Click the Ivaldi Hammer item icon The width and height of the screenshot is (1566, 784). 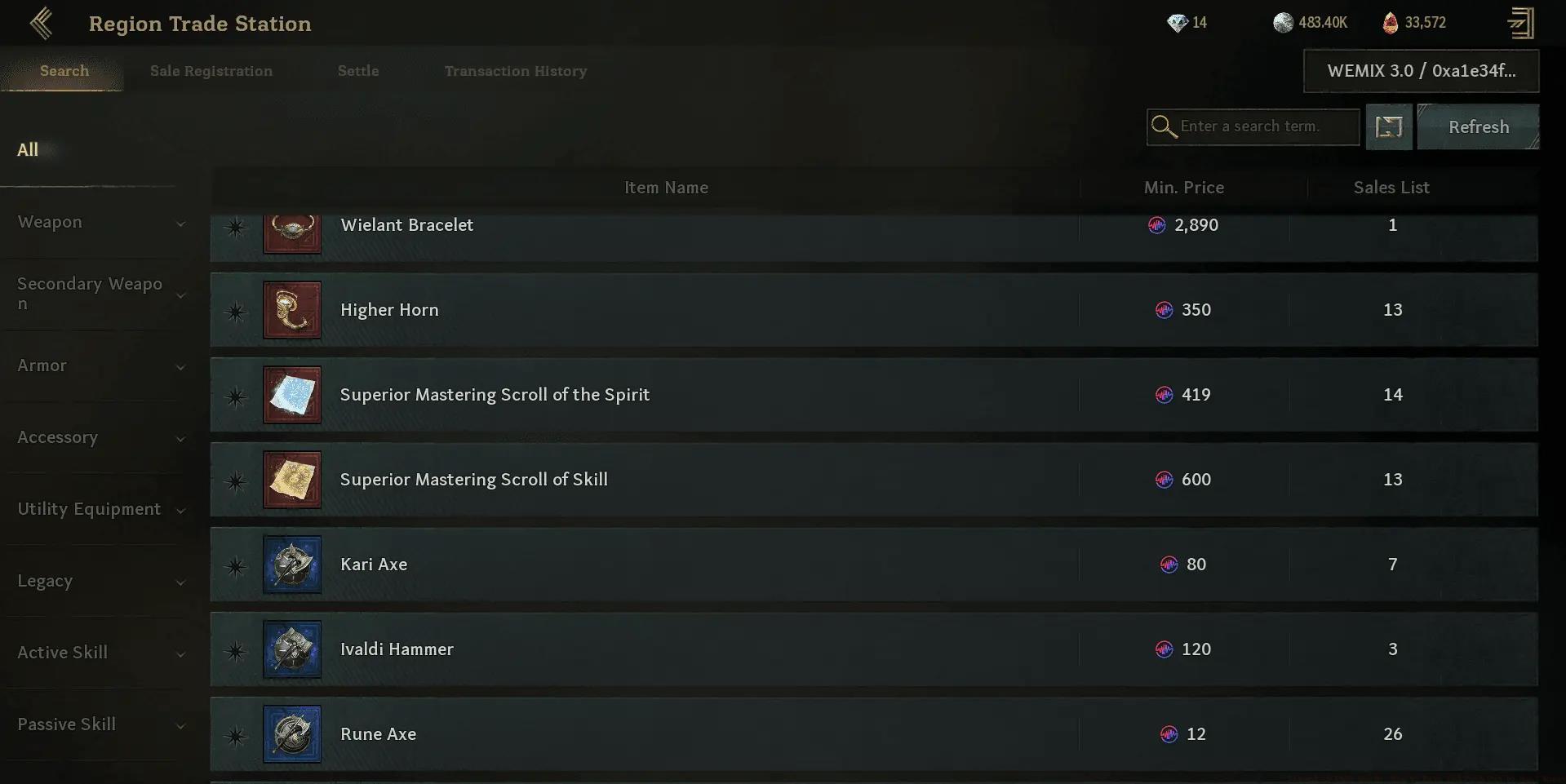click(x=292, y=649)
